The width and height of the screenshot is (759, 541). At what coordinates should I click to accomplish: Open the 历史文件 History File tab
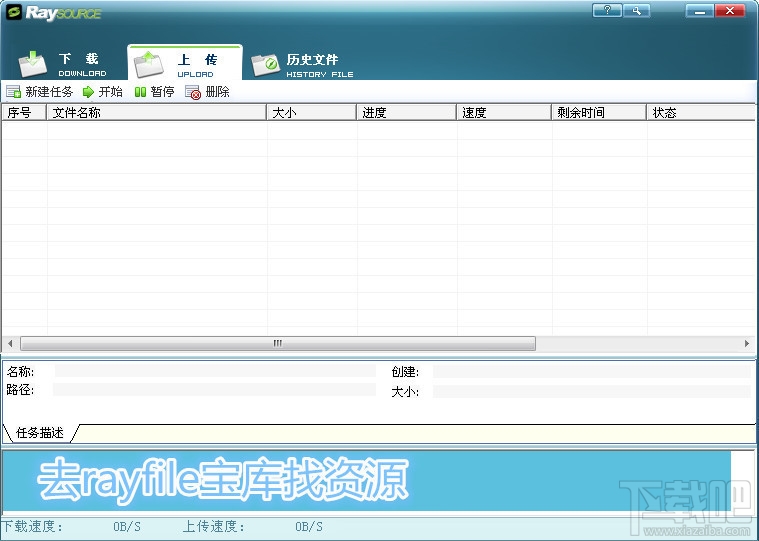pyautogui.click(x=302, y=65)
